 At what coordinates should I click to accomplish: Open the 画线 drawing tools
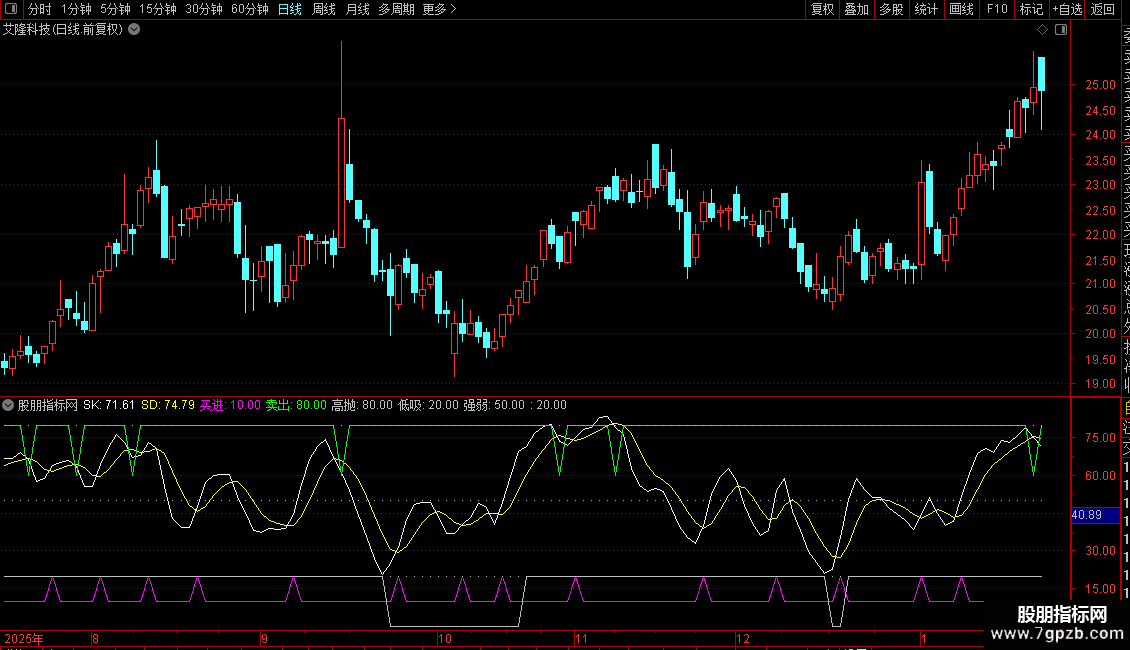pos(961,9)
